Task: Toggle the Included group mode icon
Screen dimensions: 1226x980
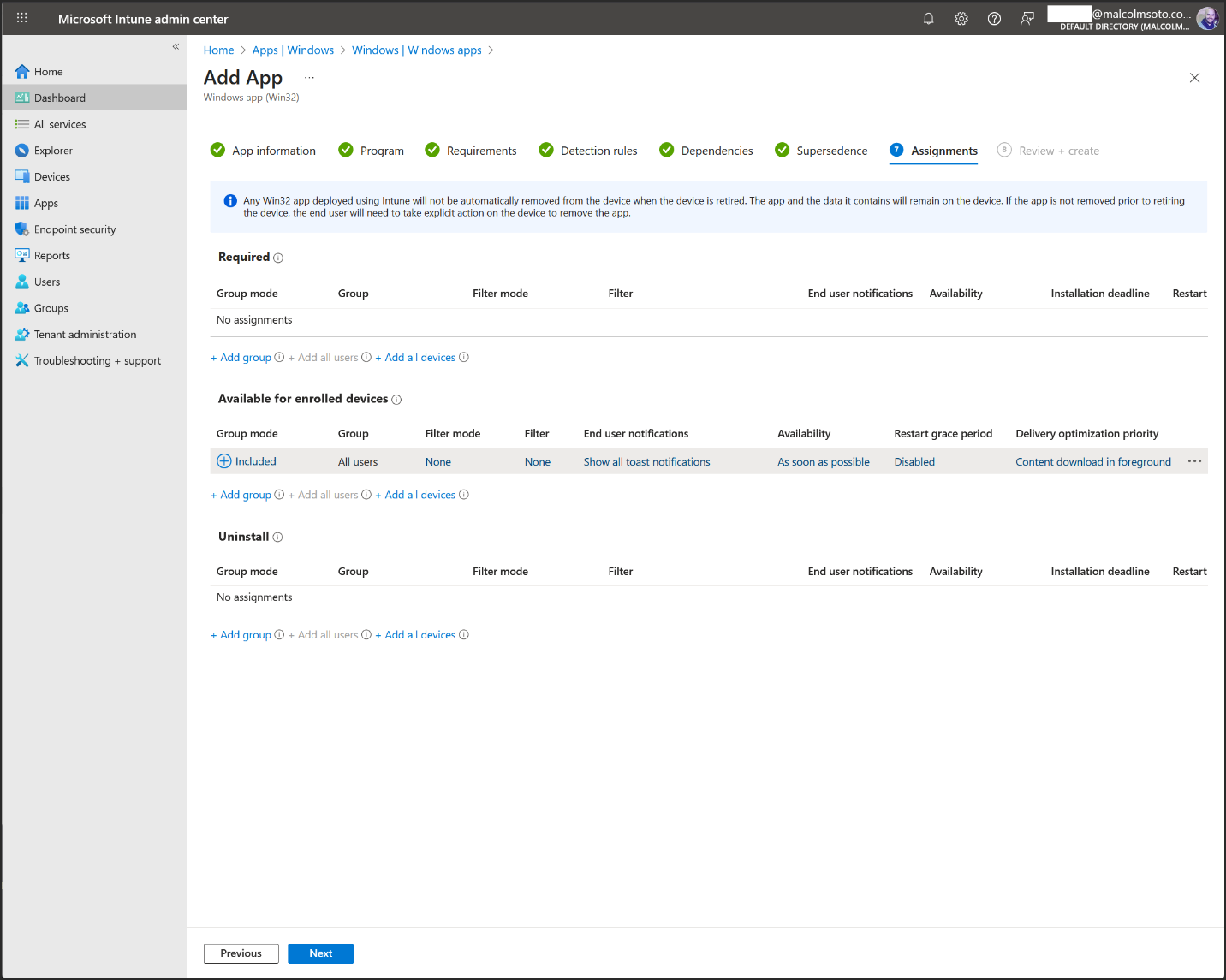Action: [224, 461]
